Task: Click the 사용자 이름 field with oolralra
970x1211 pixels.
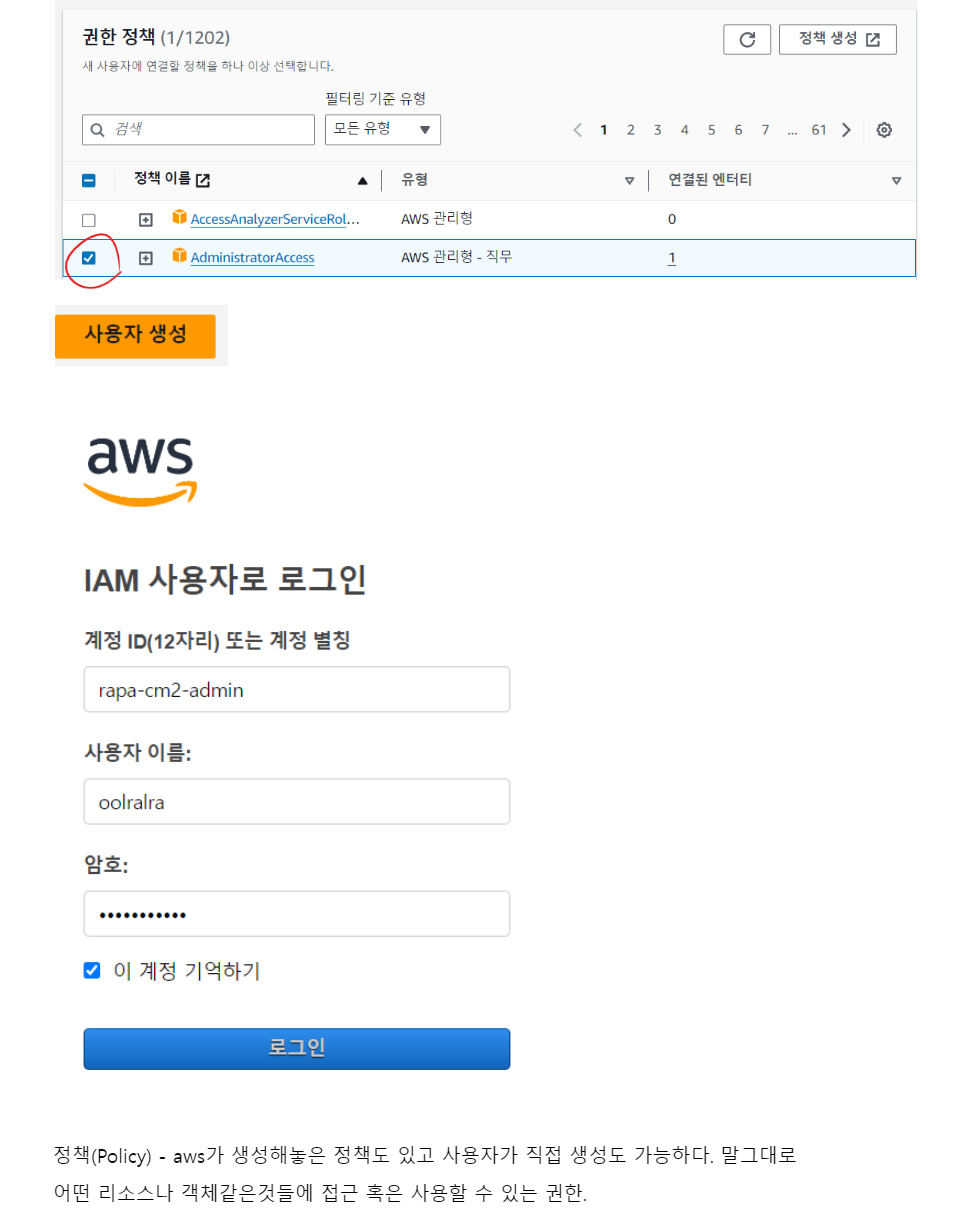Action: 297,801
